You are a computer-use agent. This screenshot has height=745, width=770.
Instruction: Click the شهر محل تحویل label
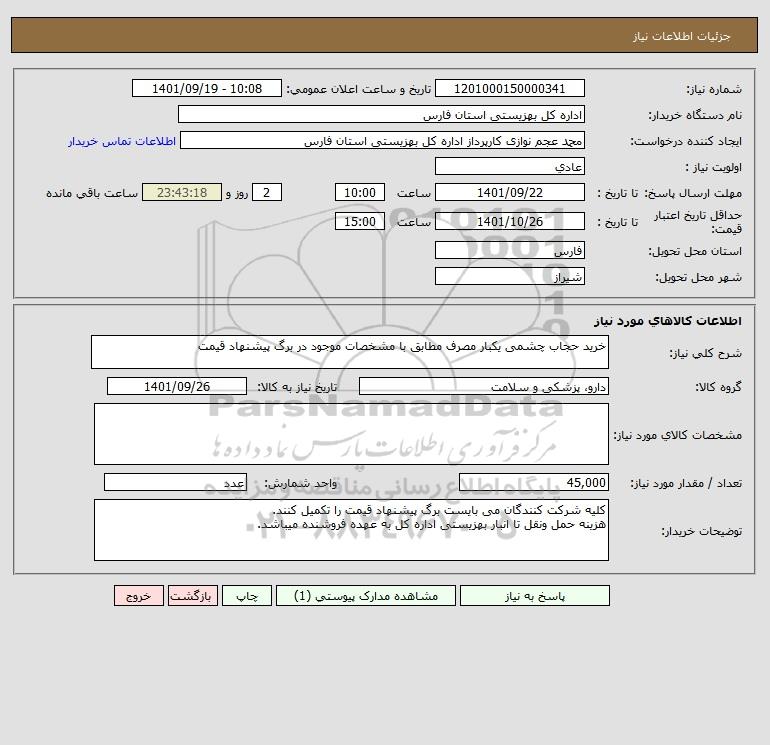tap(698, 277)
